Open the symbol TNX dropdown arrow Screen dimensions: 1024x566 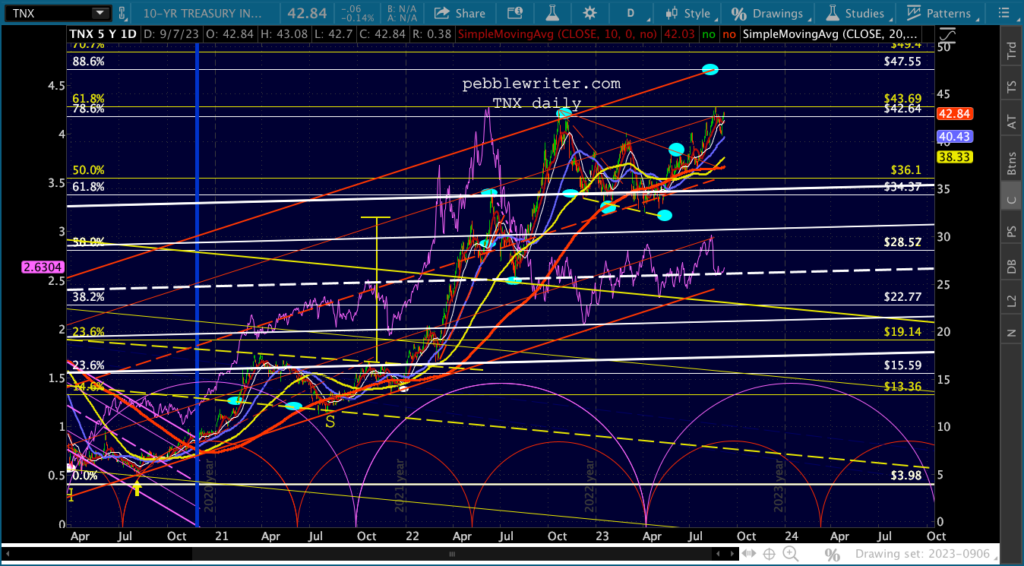(98, 13)
